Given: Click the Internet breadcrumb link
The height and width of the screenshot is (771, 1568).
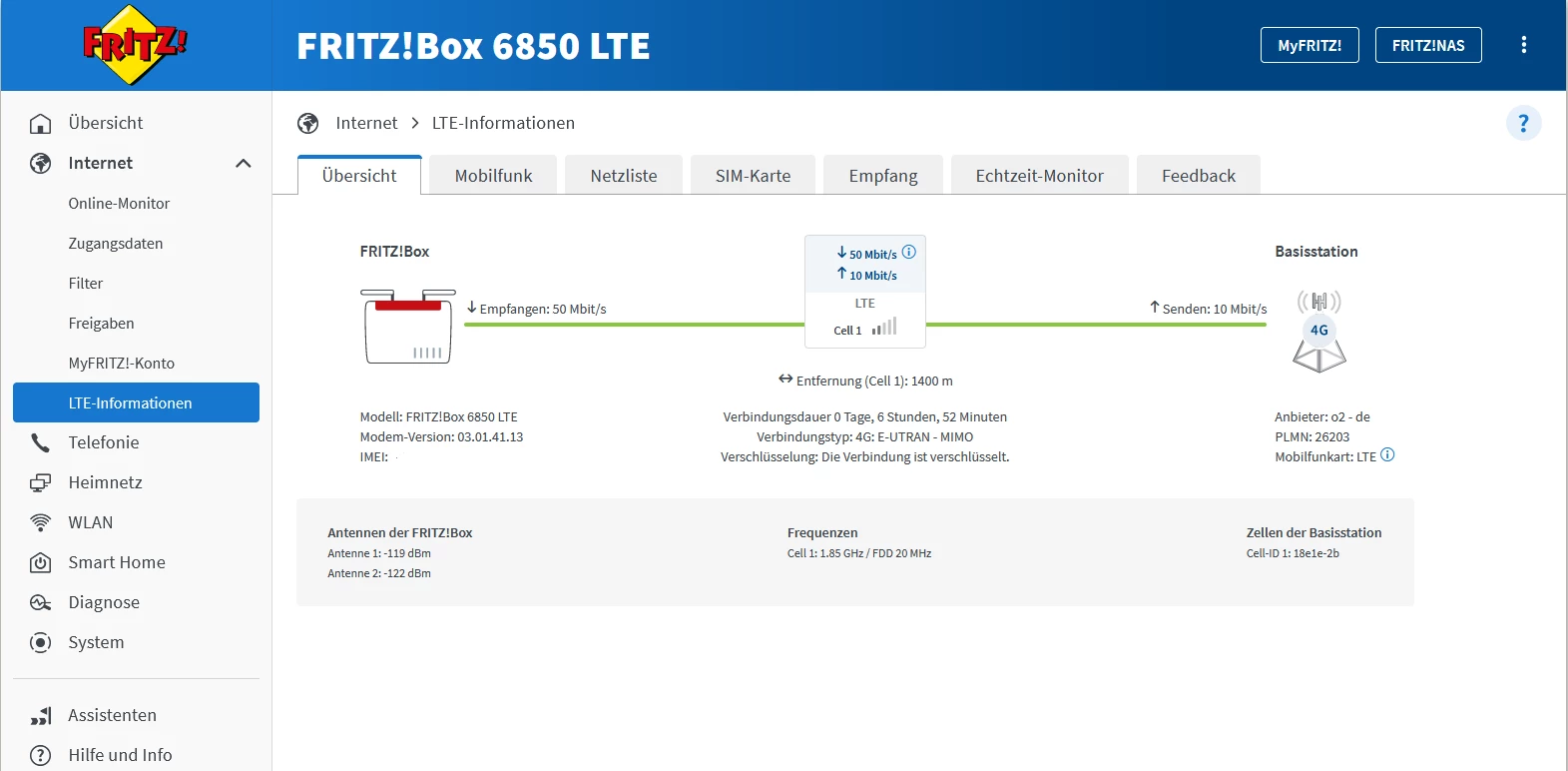Looking at the screenshot, I should pos(366,123).
